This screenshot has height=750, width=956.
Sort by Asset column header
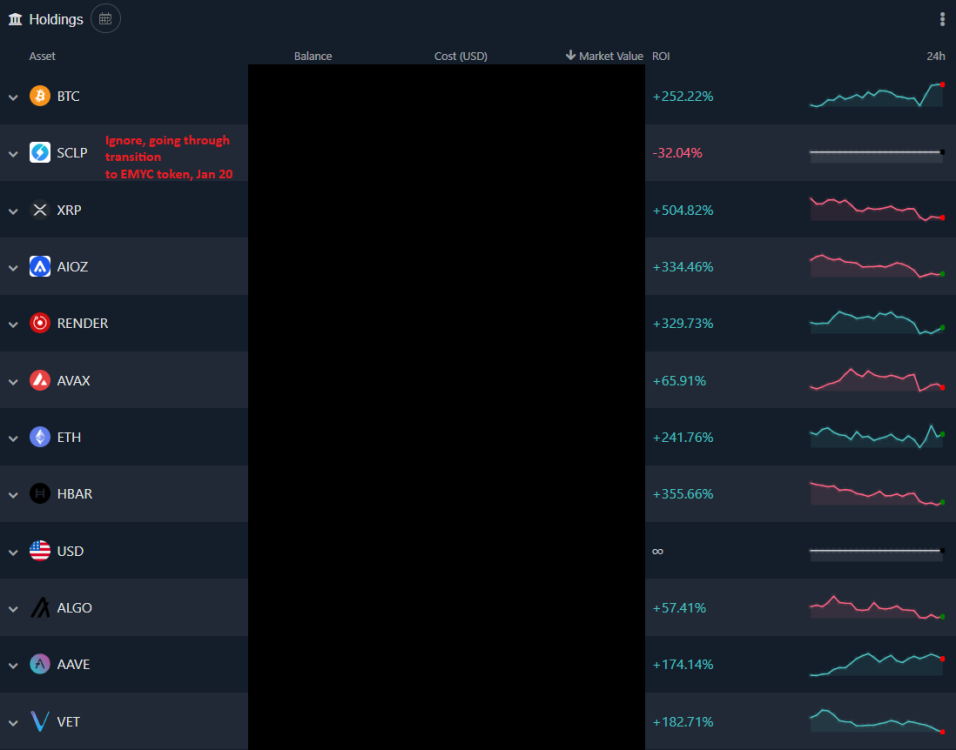tap(42, 56)
